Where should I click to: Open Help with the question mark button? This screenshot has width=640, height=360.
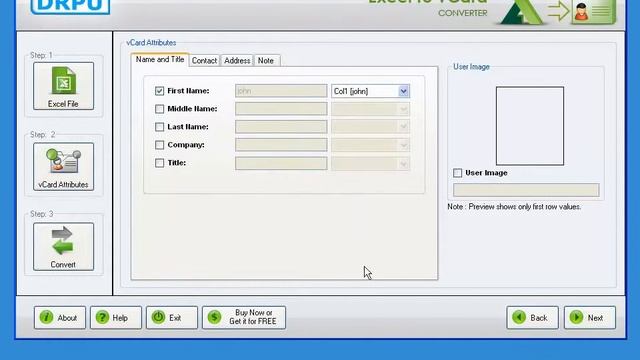(116, 318)
